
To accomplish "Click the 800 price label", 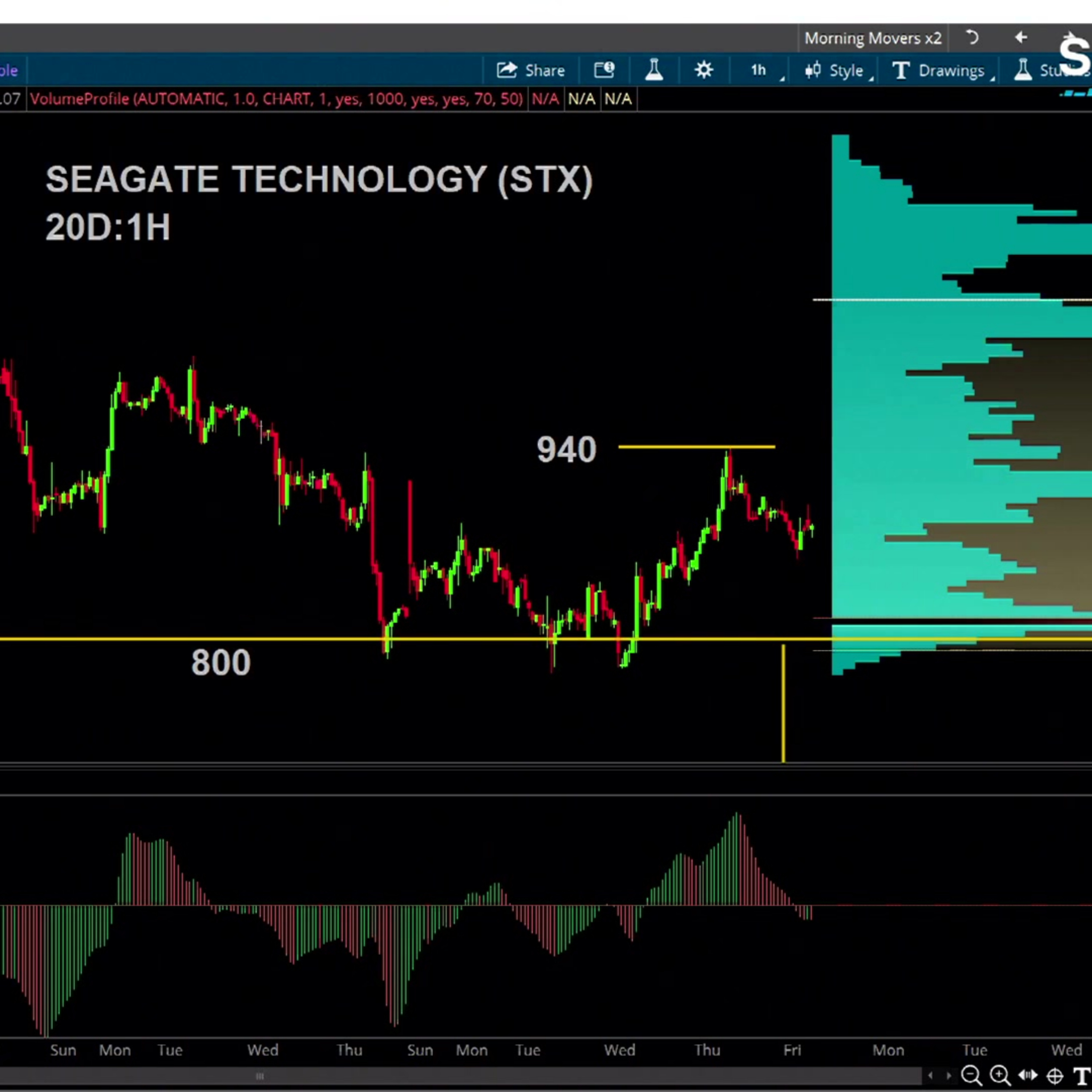I will pos(221,662).
